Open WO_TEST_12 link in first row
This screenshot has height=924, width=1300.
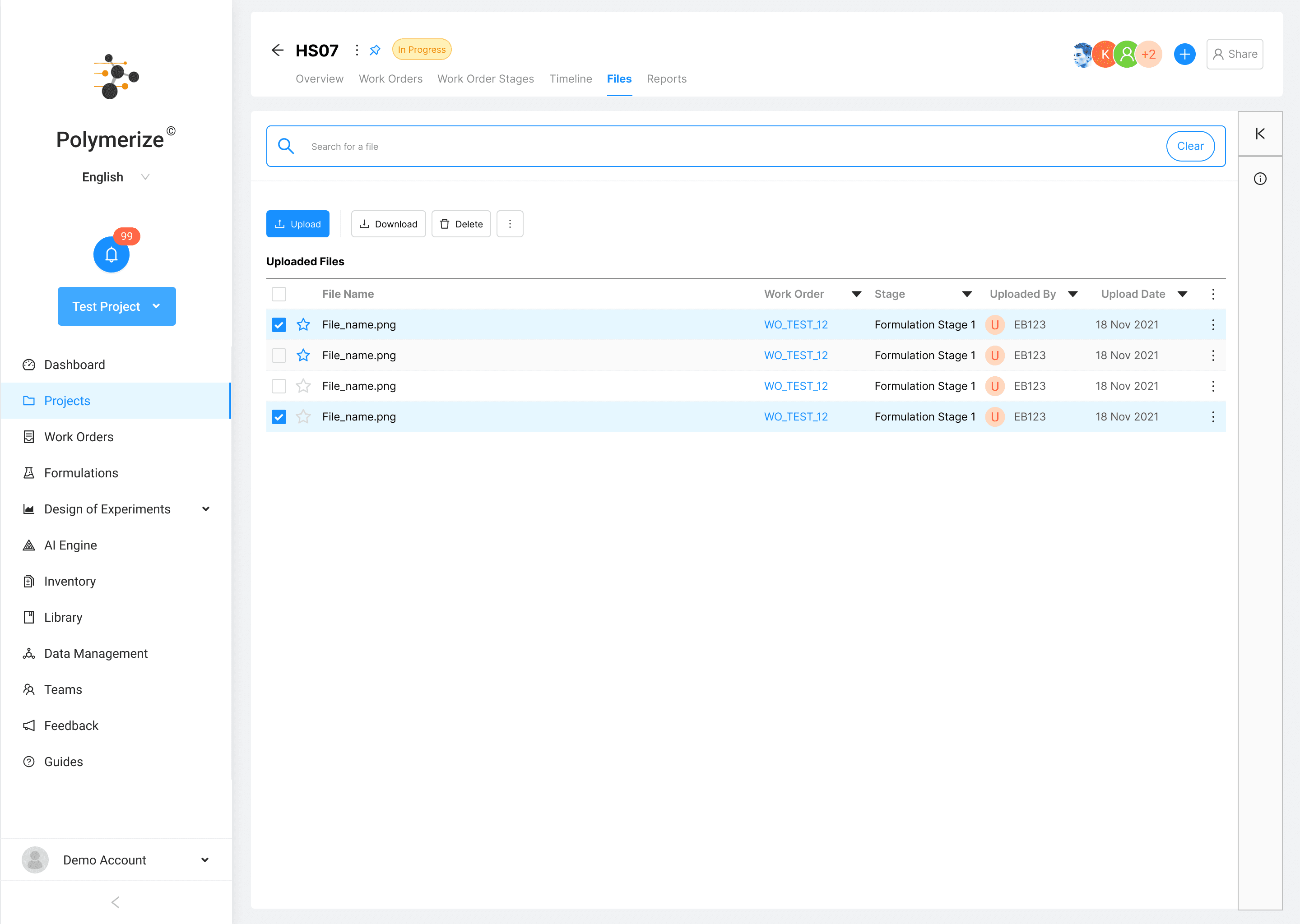[795, 324]
